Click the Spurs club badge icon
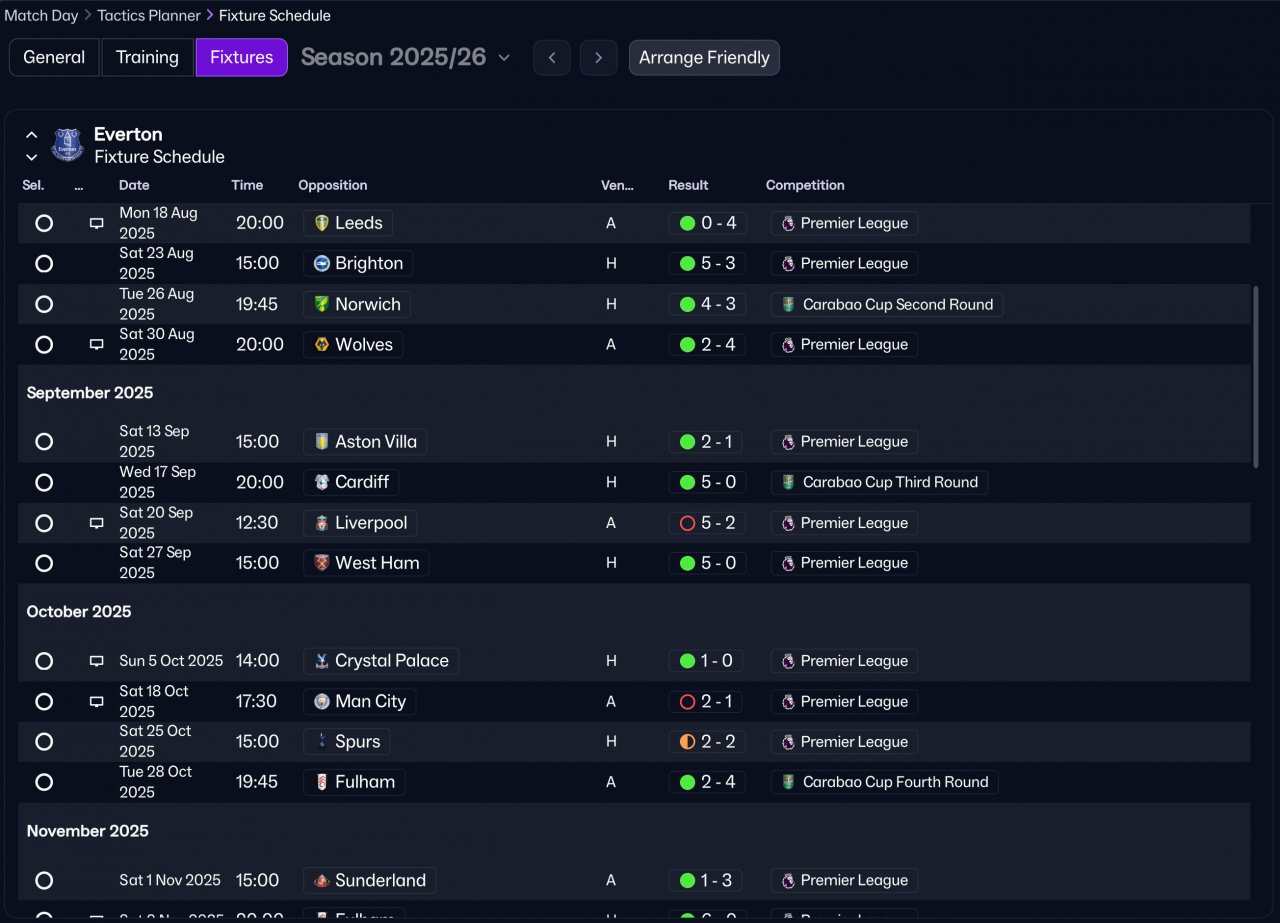The height and width of the screenshot is (923, 1280). 321,742
